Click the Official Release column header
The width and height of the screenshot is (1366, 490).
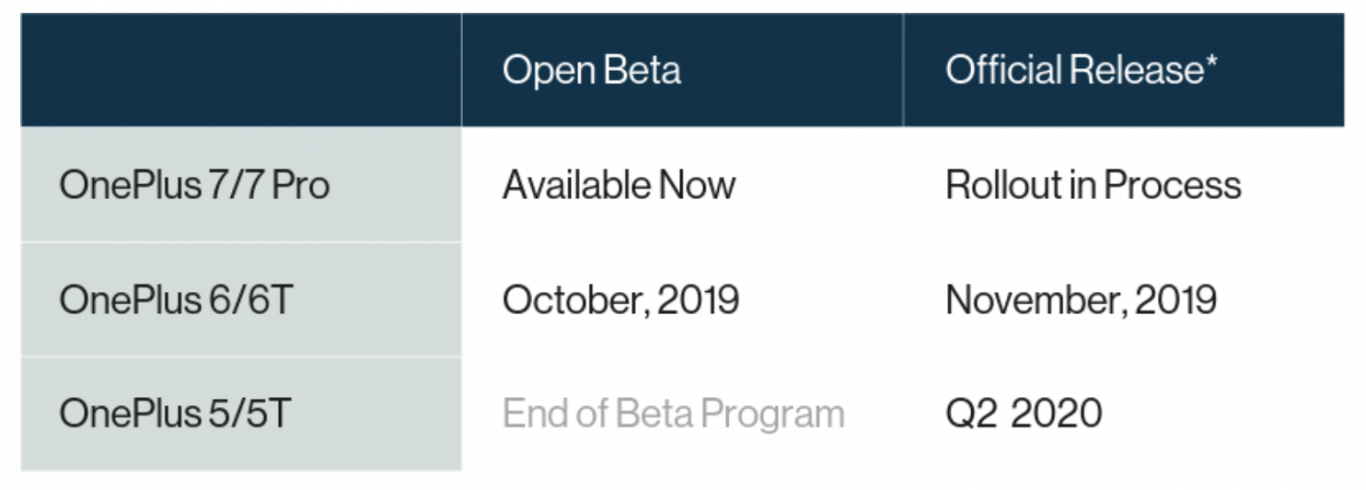coord(1082,70)
